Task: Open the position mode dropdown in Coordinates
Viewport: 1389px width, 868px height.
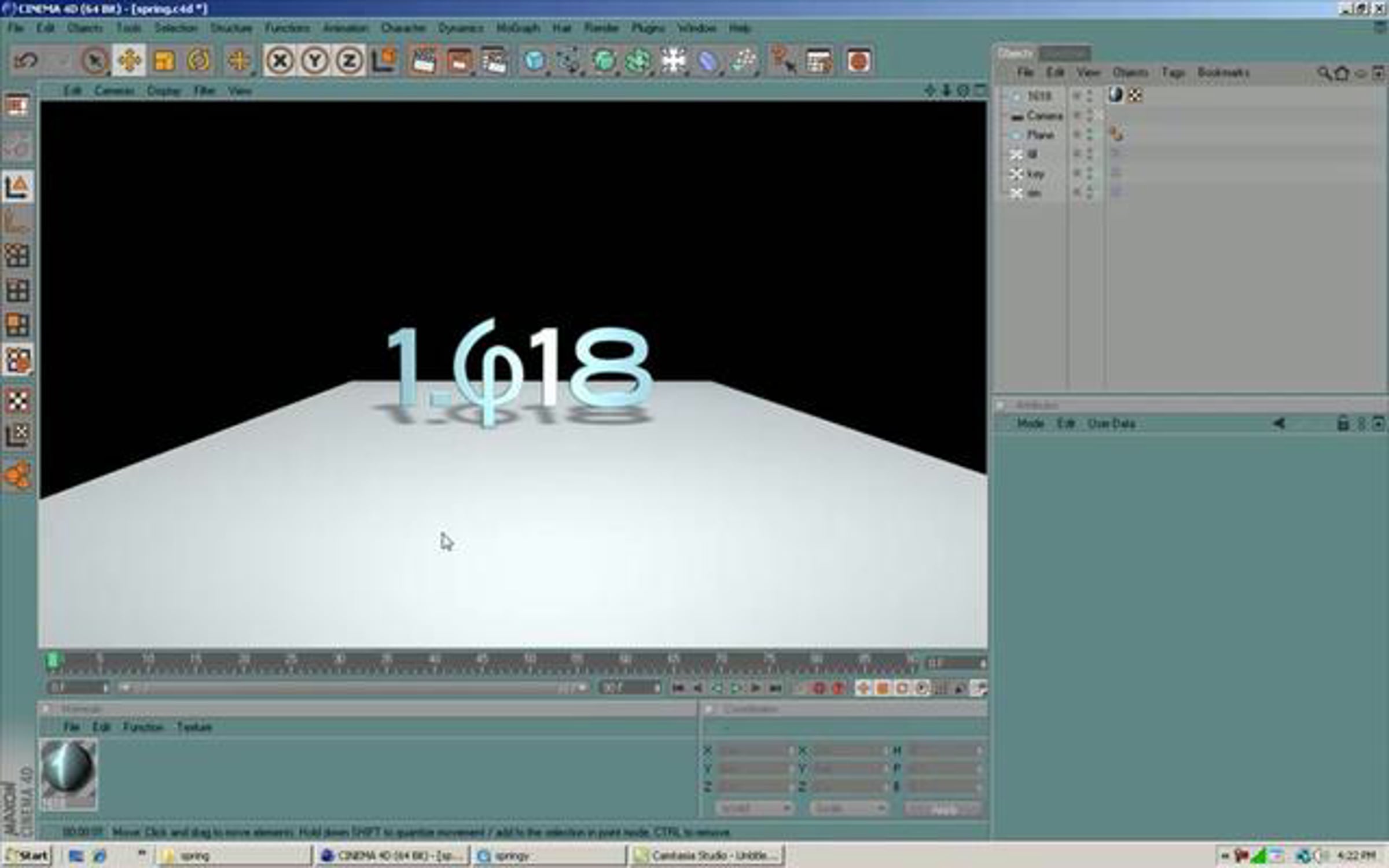Action: tap(754, 808)
